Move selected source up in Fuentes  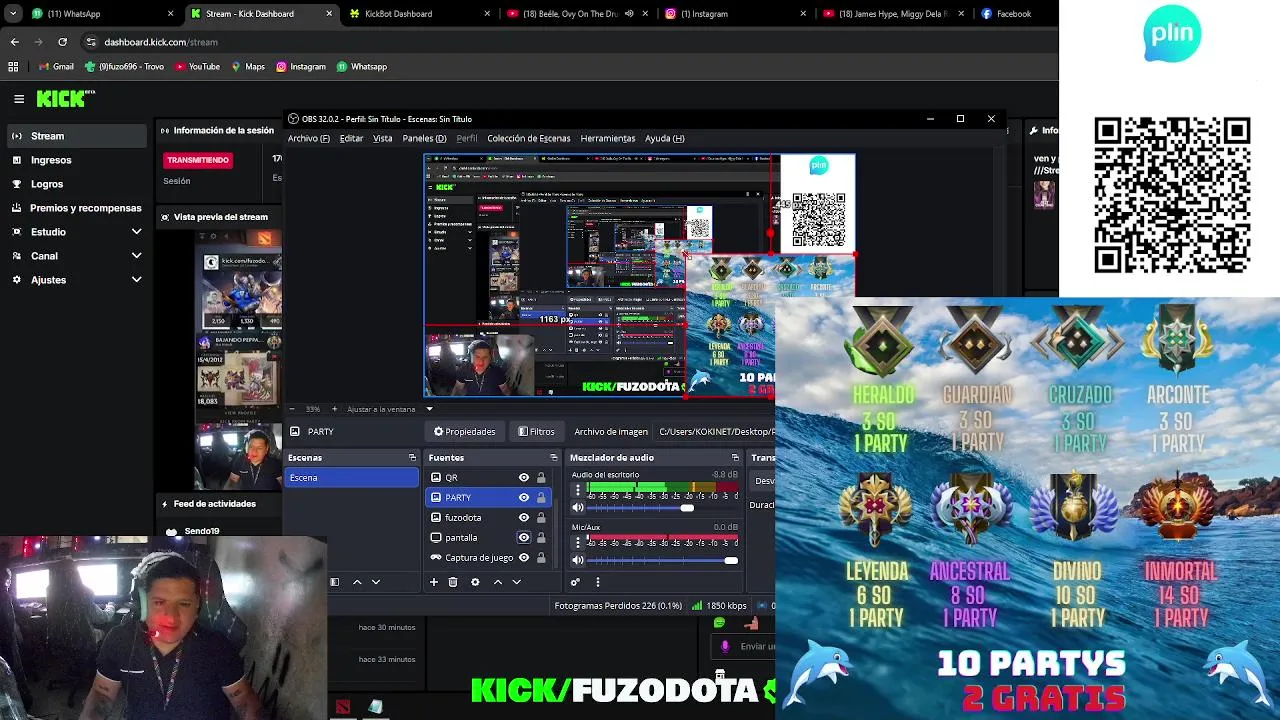tap(498, 582)
